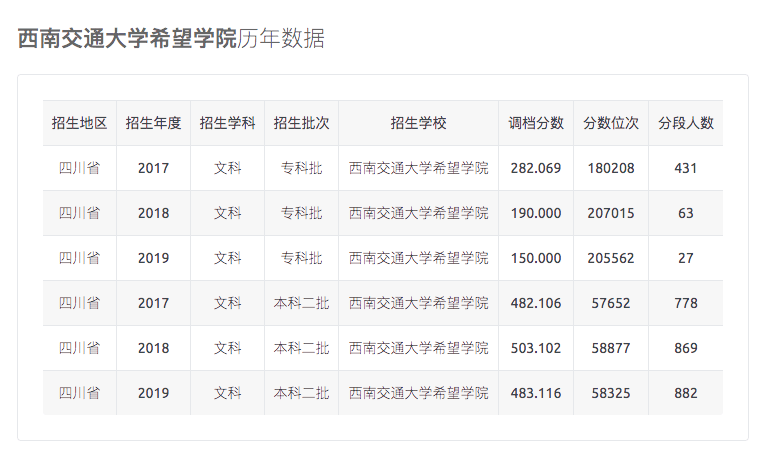Click the 招生学校 column header
The width and height of the screenshot is (764, 456).
[x=419, y=123]
